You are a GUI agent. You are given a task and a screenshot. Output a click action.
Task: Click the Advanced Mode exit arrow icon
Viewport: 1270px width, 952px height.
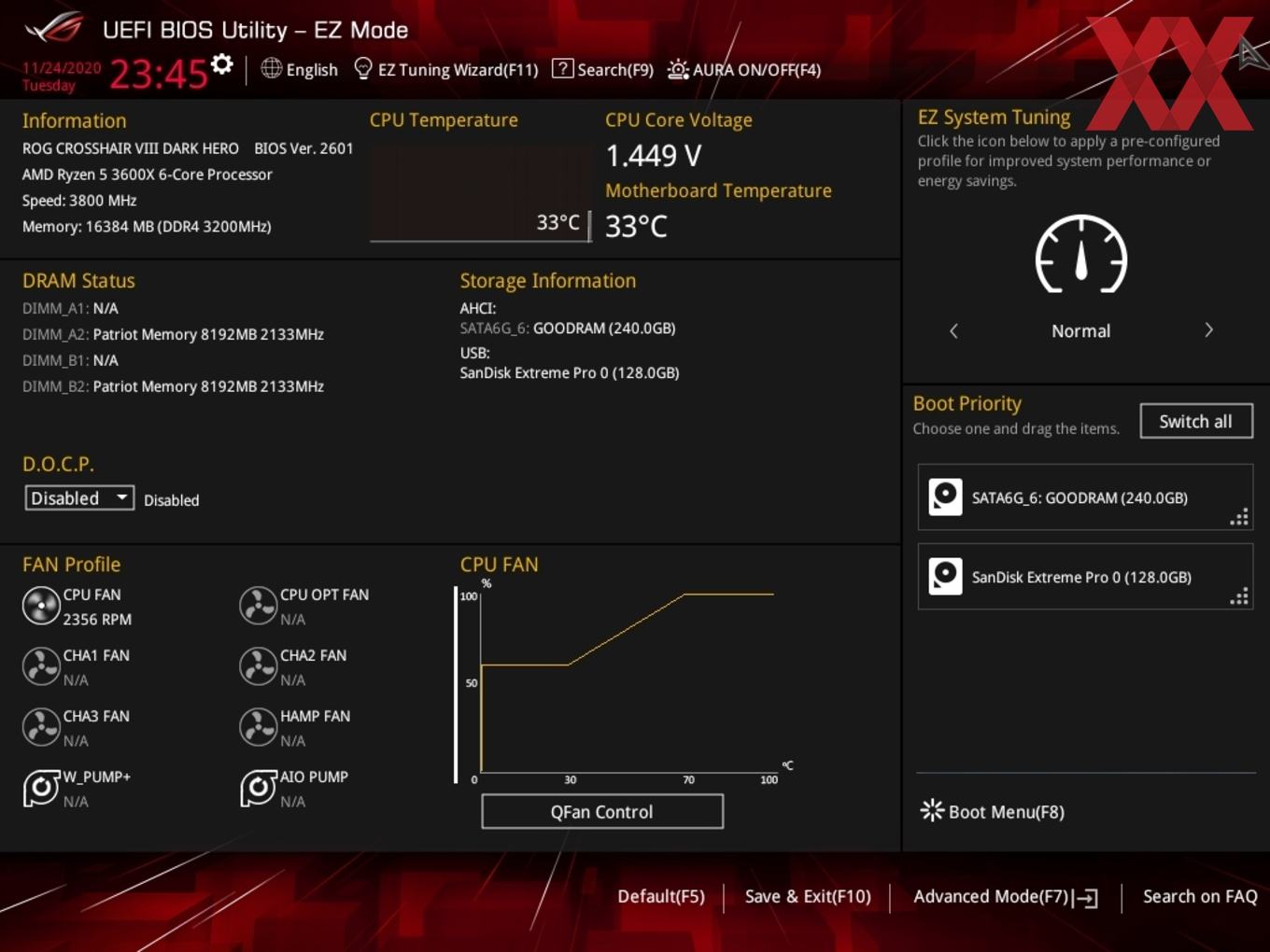pyautogui.click(x=1085, y=898)
